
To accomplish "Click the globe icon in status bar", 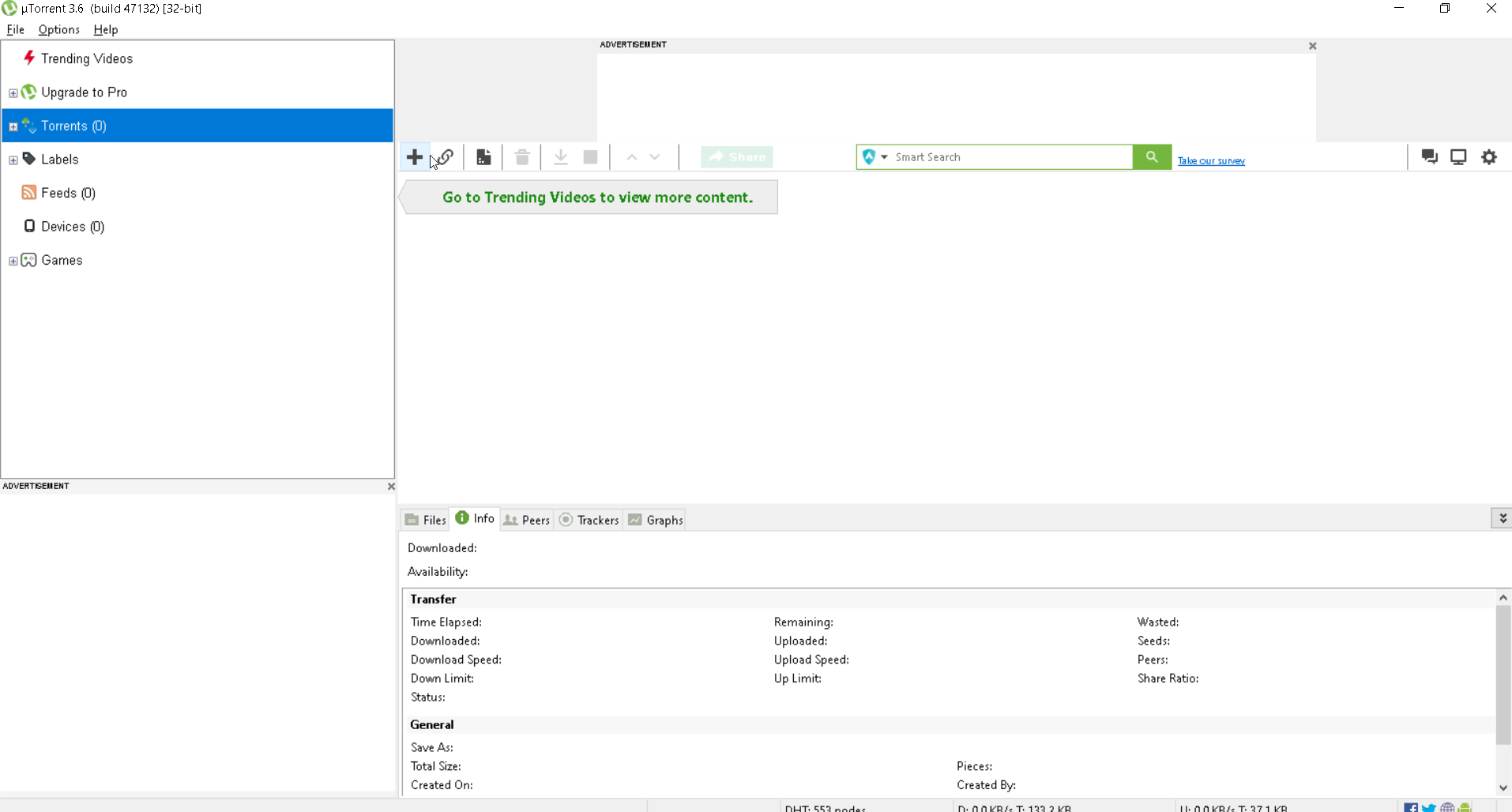I will tap(1447, 807).
